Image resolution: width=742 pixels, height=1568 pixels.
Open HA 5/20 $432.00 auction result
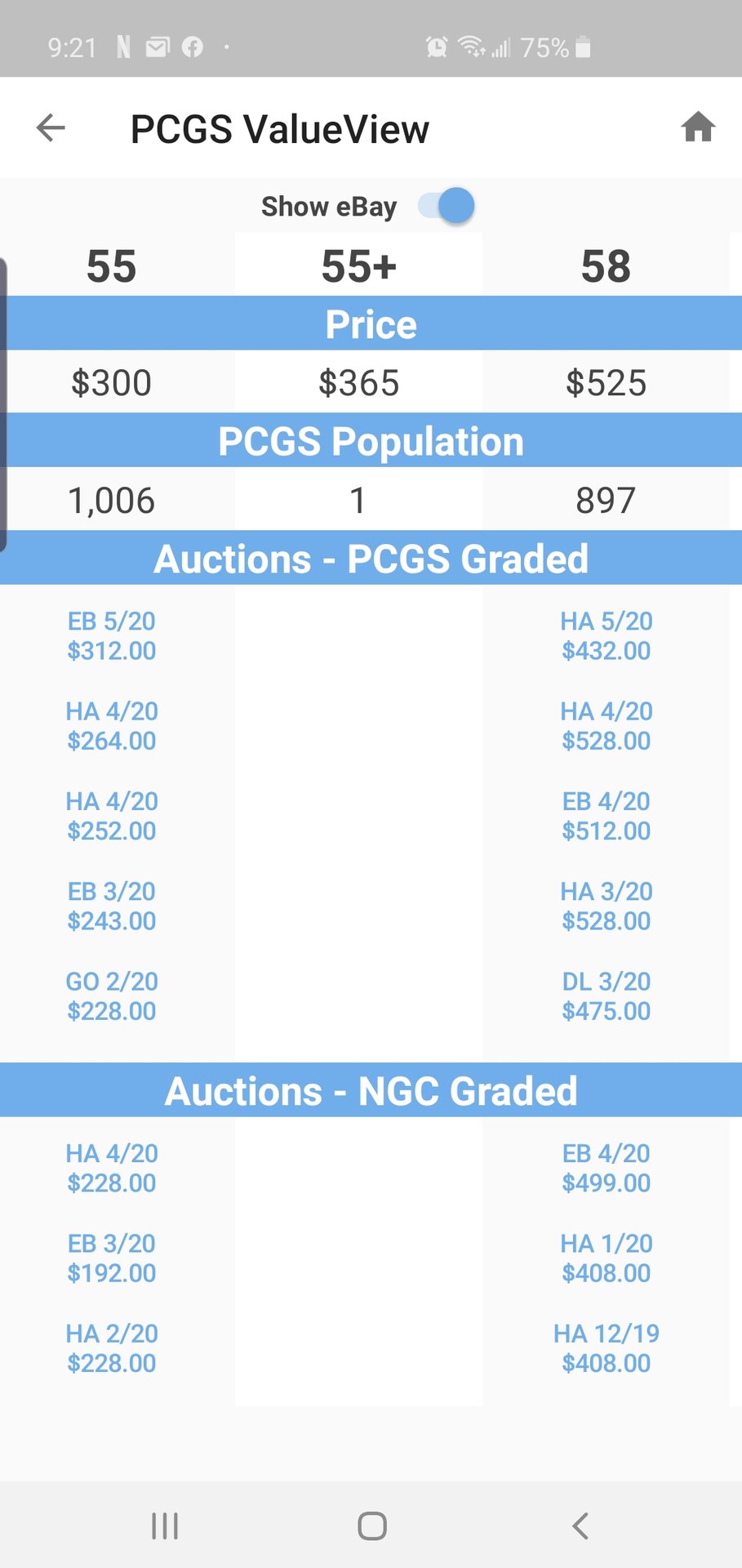(x=606, y=636)
